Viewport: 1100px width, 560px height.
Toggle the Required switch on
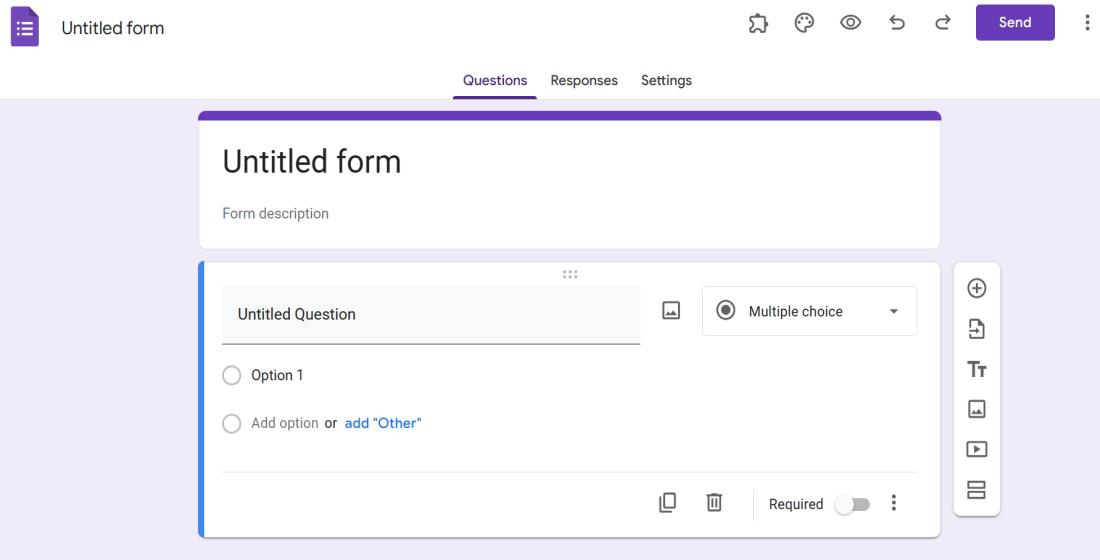click(x=853, y=504)
